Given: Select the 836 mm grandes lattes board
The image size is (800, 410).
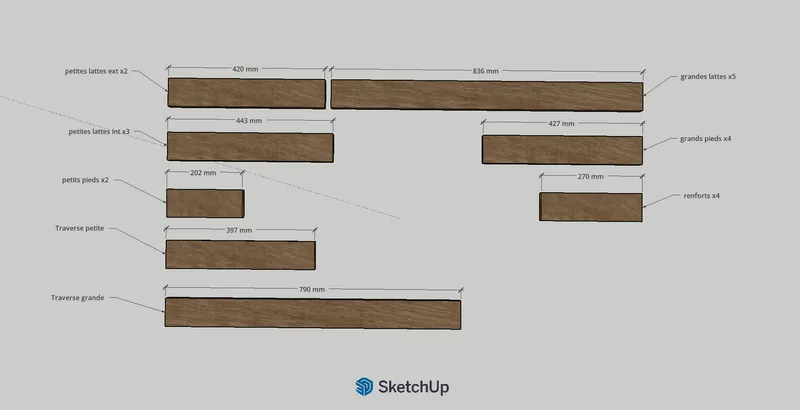Looking at the screenshot, I should (x=487, y=95).
